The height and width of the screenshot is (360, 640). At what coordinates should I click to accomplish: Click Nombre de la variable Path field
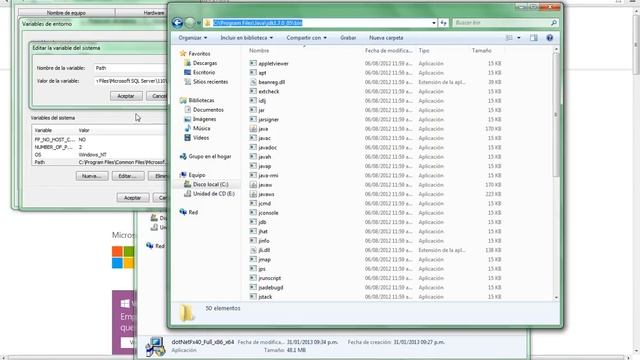pos(130,68)
